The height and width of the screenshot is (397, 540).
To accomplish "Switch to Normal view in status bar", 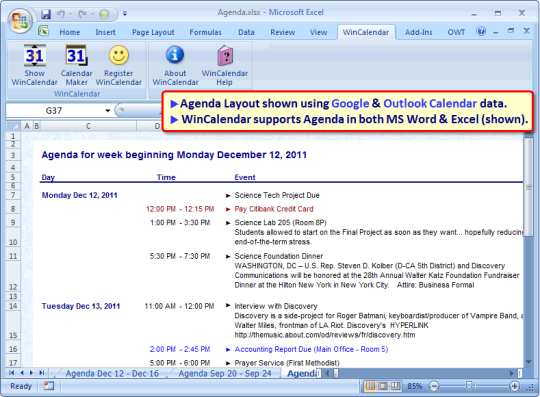I will (370, 386).
